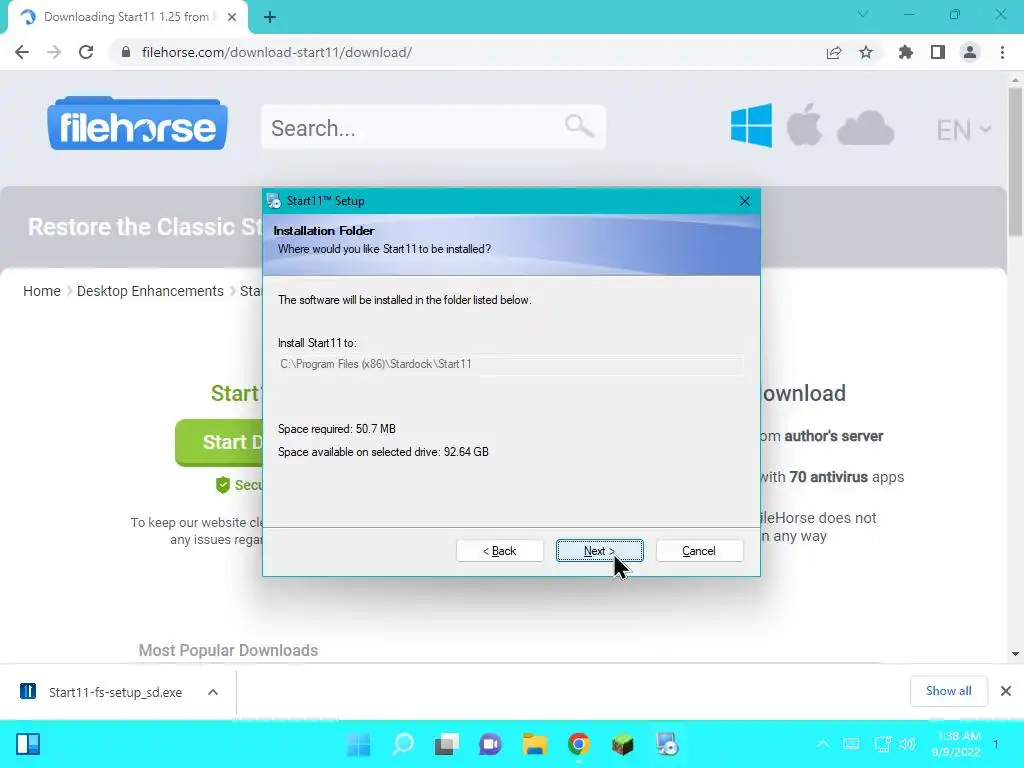
Task: Open Chrome from taskbar
Action: click(x=579, y=744)
